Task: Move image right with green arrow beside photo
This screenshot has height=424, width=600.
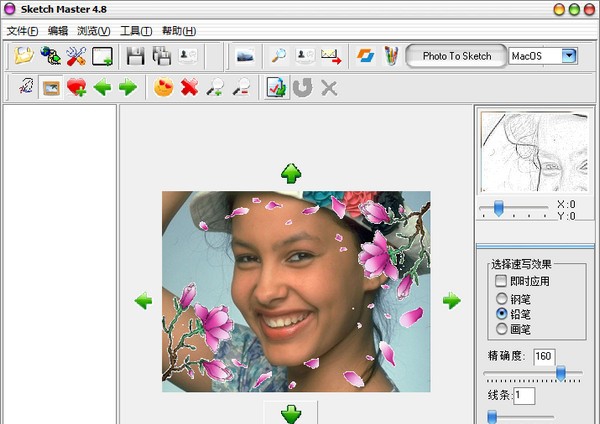Action: pyautogui.click(x=452, y=301)
